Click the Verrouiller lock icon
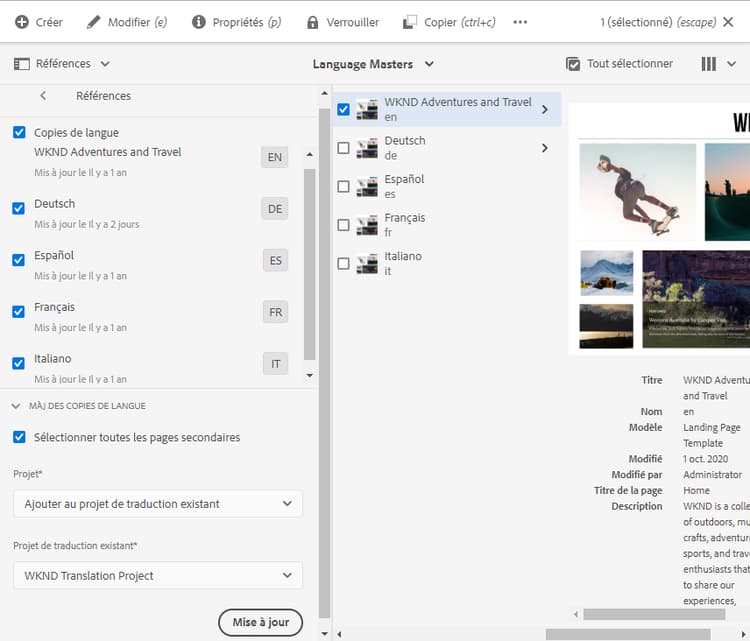 coord(312,22)
